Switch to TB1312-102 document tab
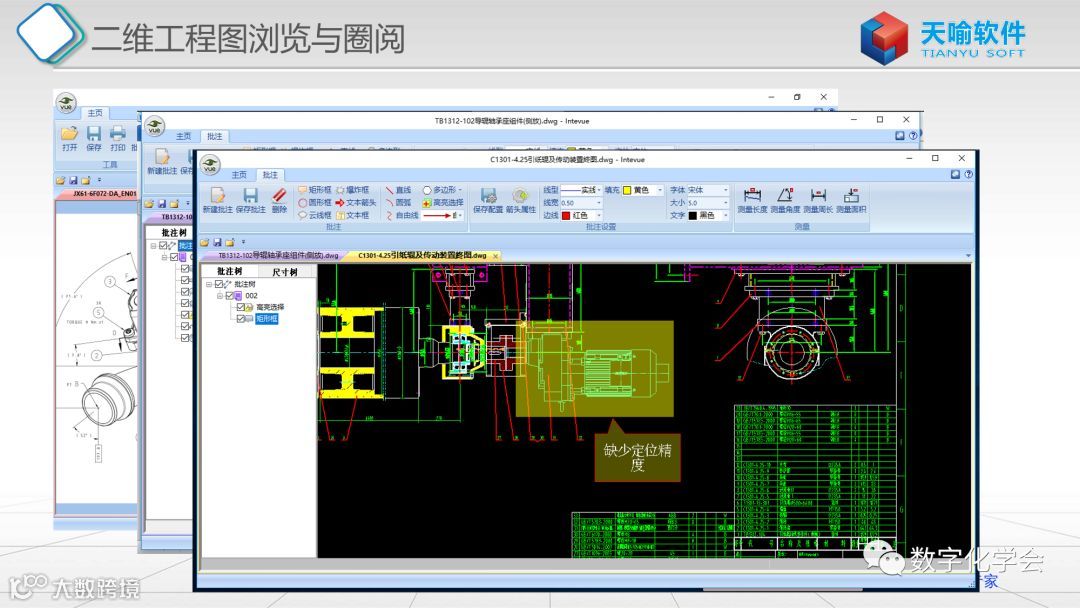The image size is (1080, 608). click(x=278, y=255)
